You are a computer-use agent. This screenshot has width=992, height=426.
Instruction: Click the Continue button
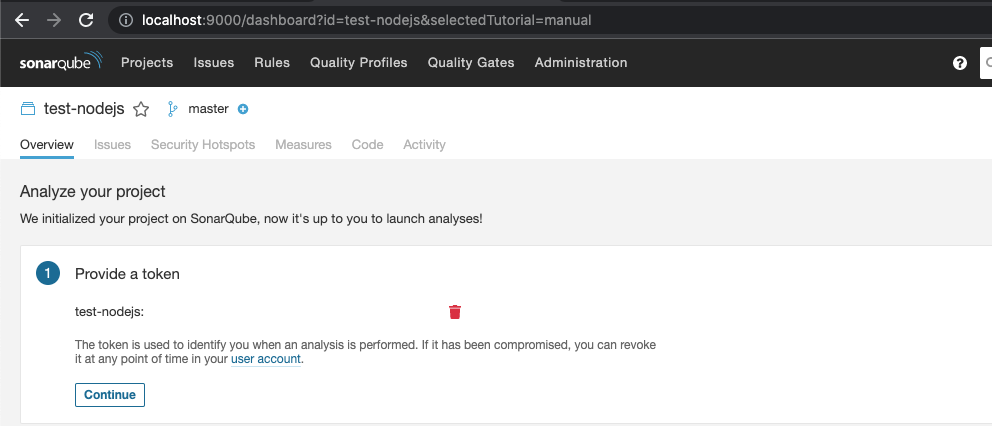(x=110, y=394)
